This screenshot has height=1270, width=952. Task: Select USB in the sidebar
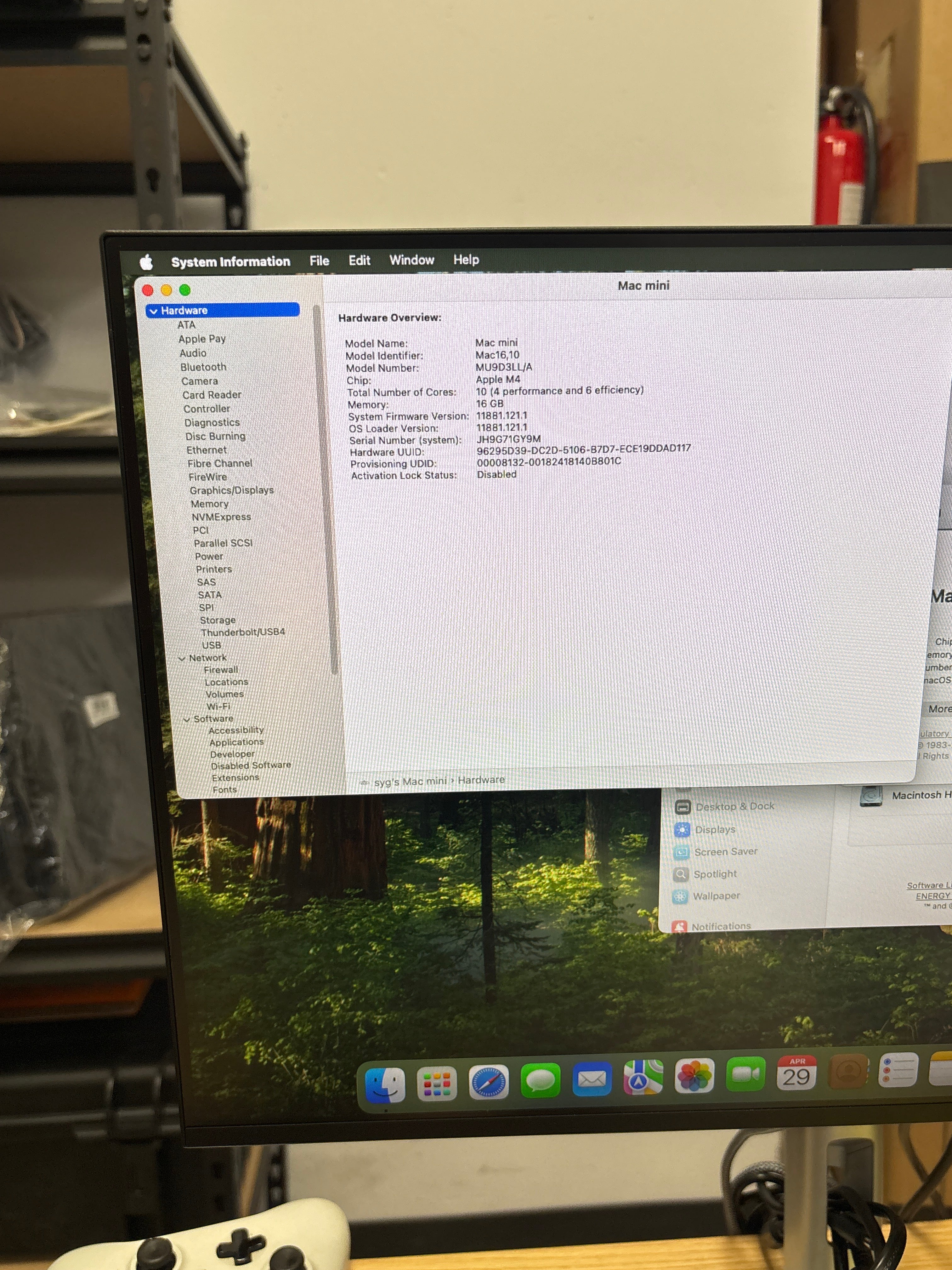tap(212, 645)
